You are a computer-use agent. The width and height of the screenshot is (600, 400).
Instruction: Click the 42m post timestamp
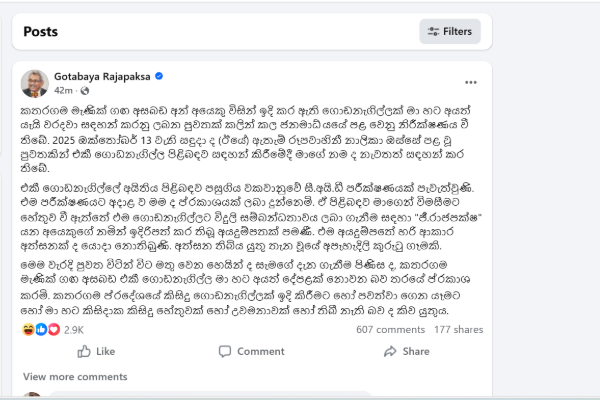(61, 90)
